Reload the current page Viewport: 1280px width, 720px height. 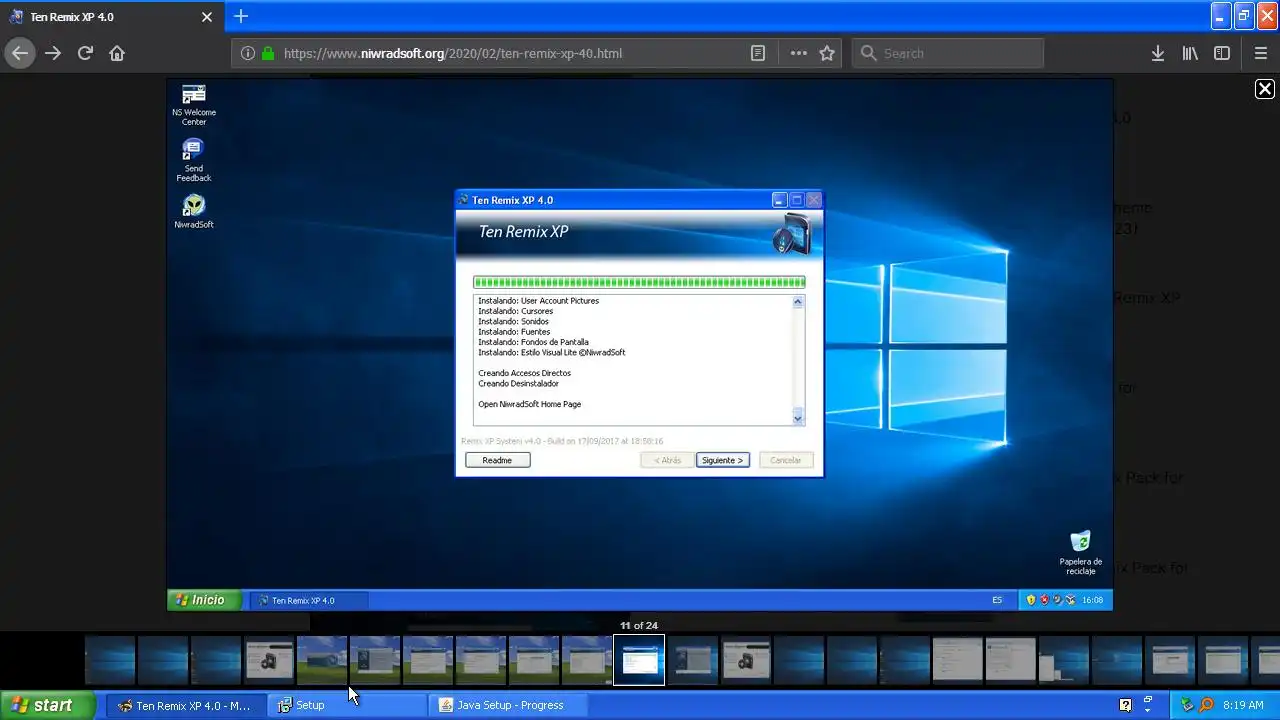click(85, 53)
